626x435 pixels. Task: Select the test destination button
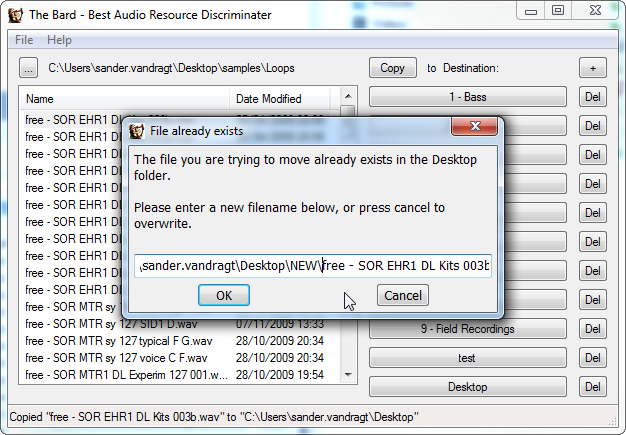(x=468, y=358)
